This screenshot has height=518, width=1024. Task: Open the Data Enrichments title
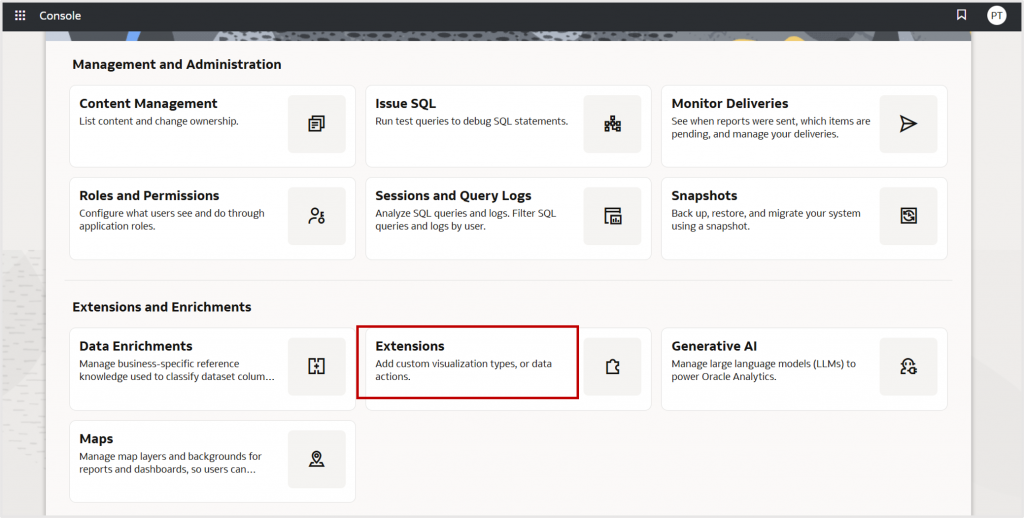coord(136,346)
